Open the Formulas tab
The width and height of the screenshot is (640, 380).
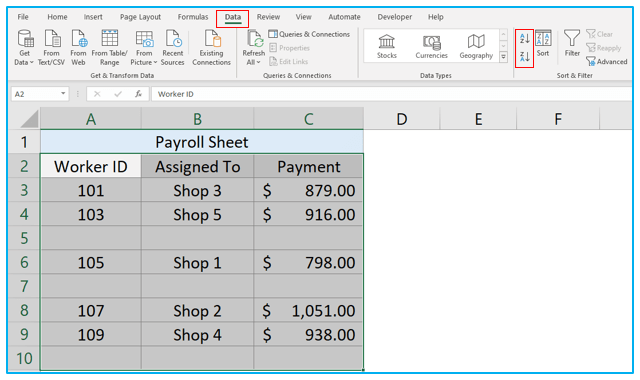(193, 17)
